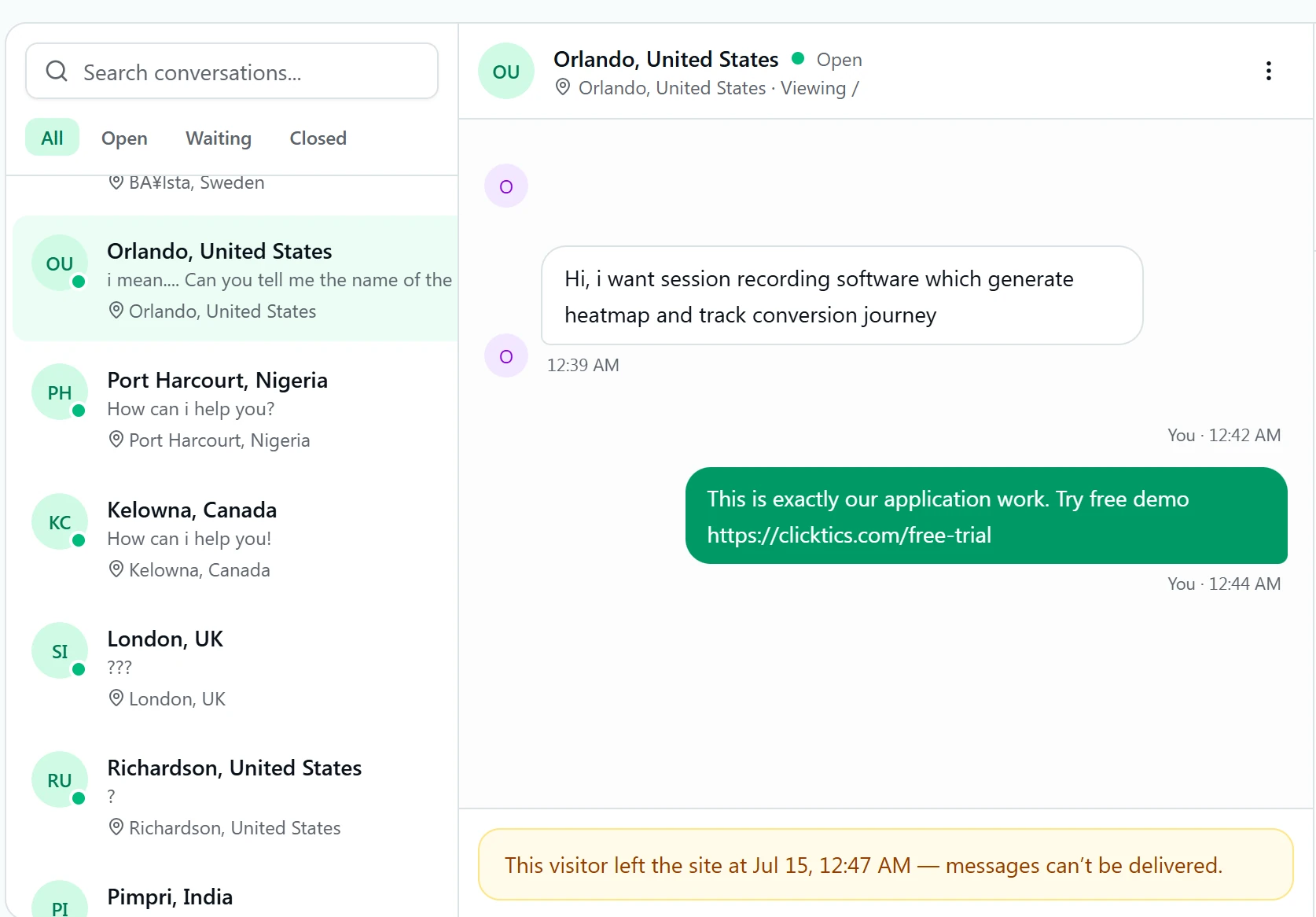Open the Kelowna, Canada conversation
The image size is (1316, 917).
[236, 538]
